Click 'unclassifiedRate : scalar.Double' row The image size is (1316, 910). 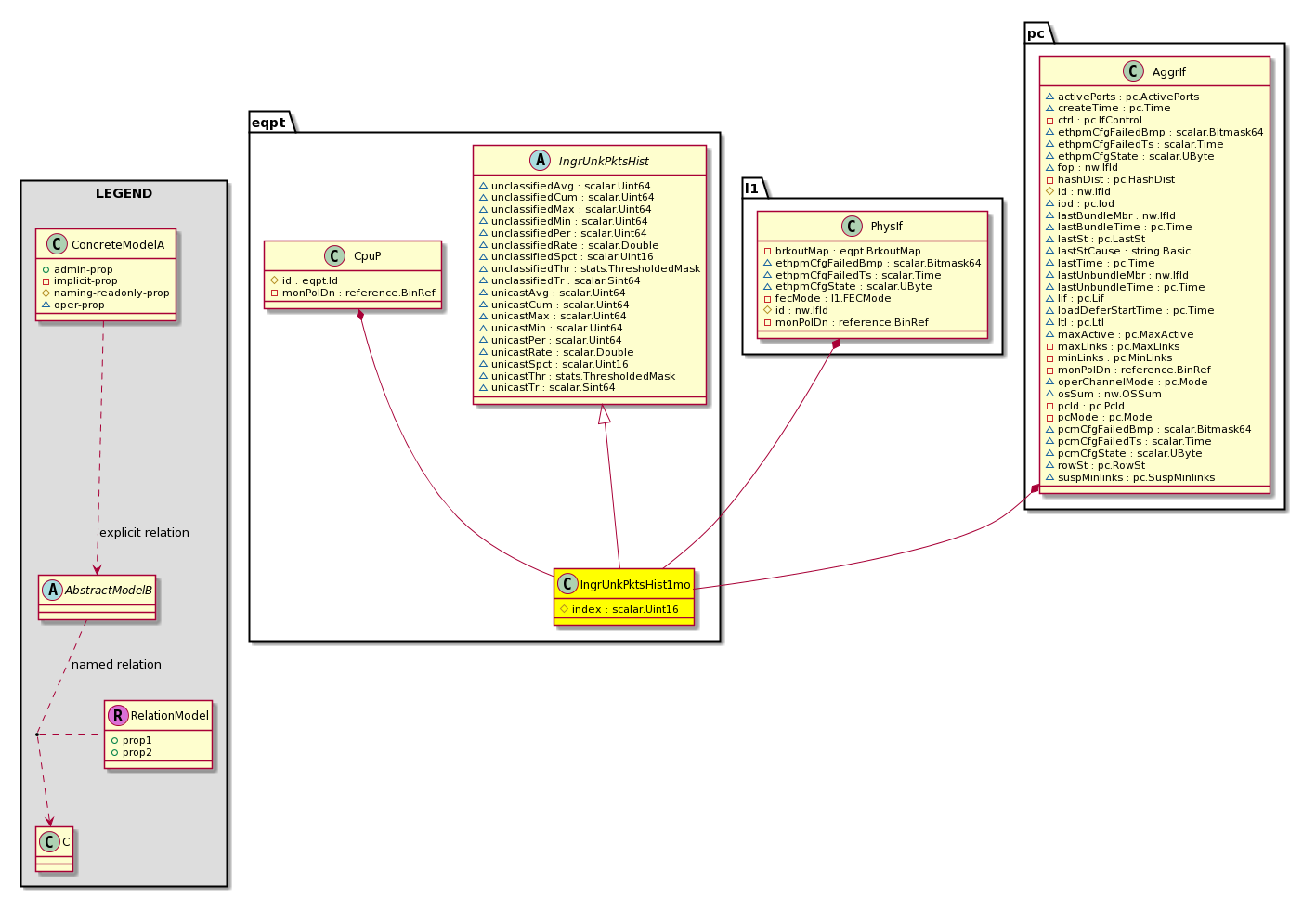(x=575, y=245)
